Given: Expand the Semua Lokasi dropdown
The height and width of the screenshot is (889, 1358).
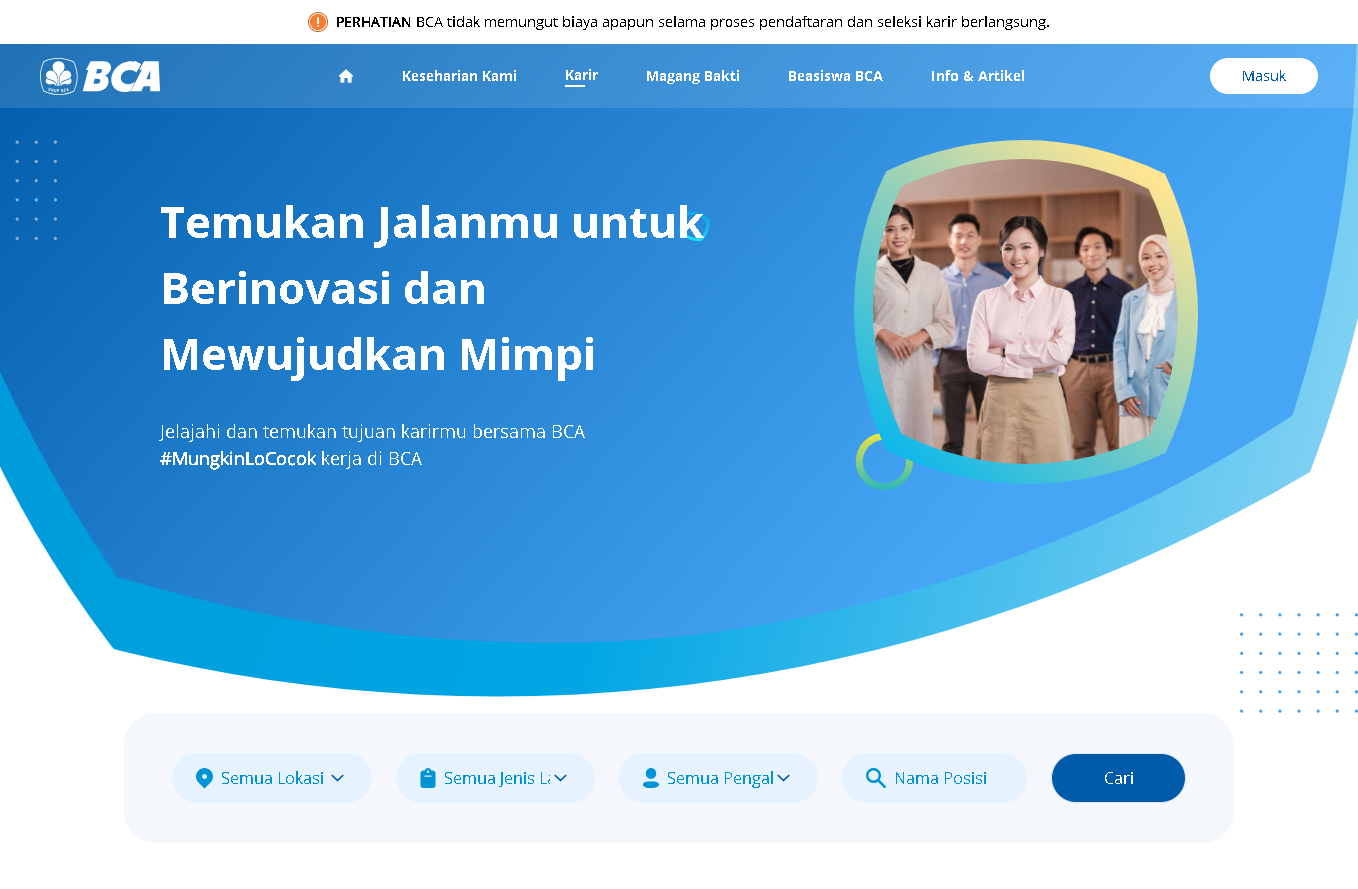Looking at the screenshot, I should coord(272,778).
